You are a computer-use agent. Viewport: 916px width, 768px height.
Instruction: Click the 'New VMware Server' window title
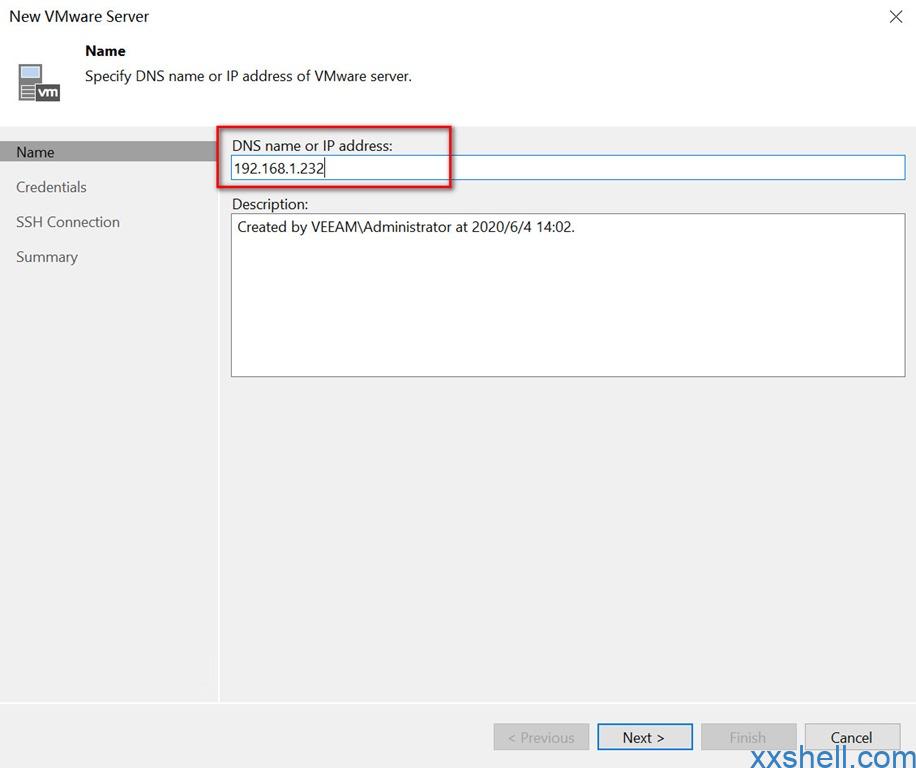[x=79, y=16]
